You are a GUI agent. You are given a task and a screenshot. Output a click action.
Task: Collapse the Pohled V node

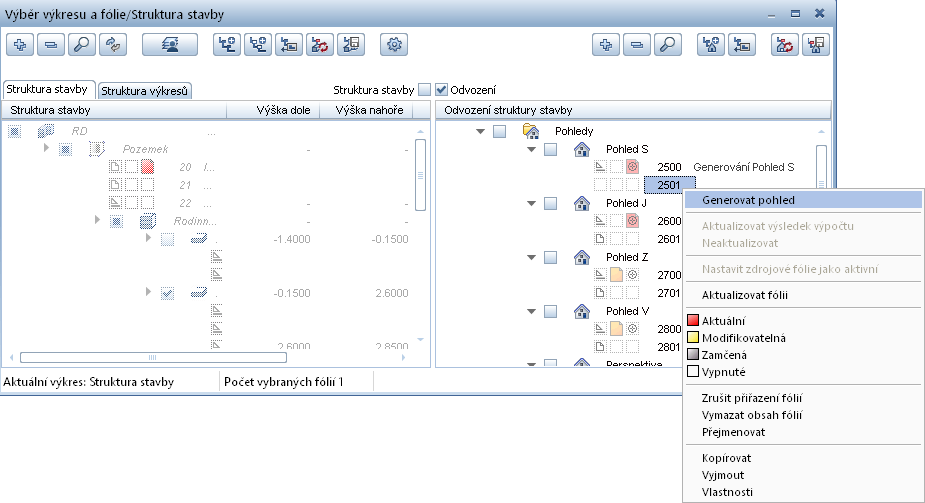(x=531, y=311)
